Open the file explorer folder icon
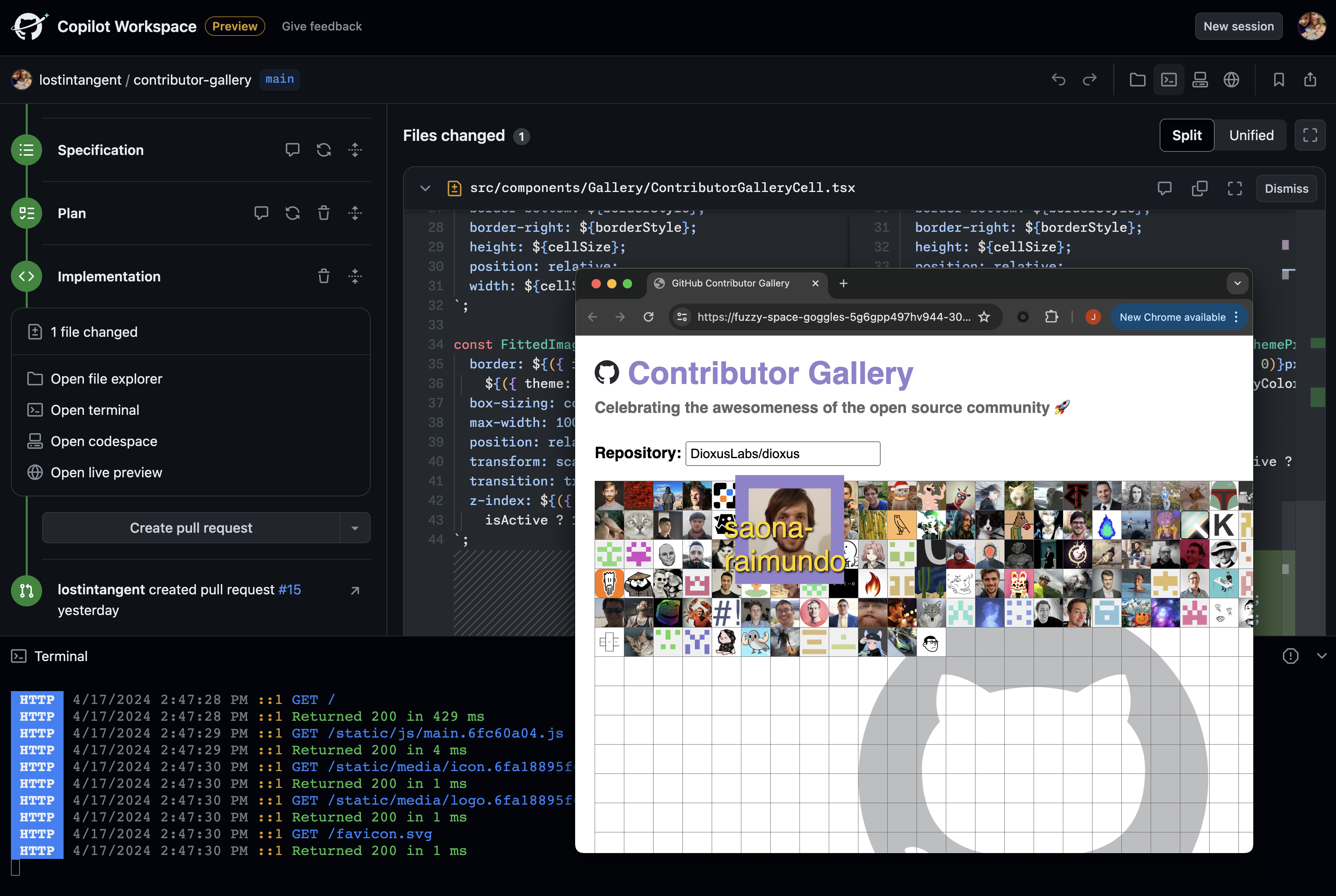The image size is (1336, 896). click(x=1137, y=80)
